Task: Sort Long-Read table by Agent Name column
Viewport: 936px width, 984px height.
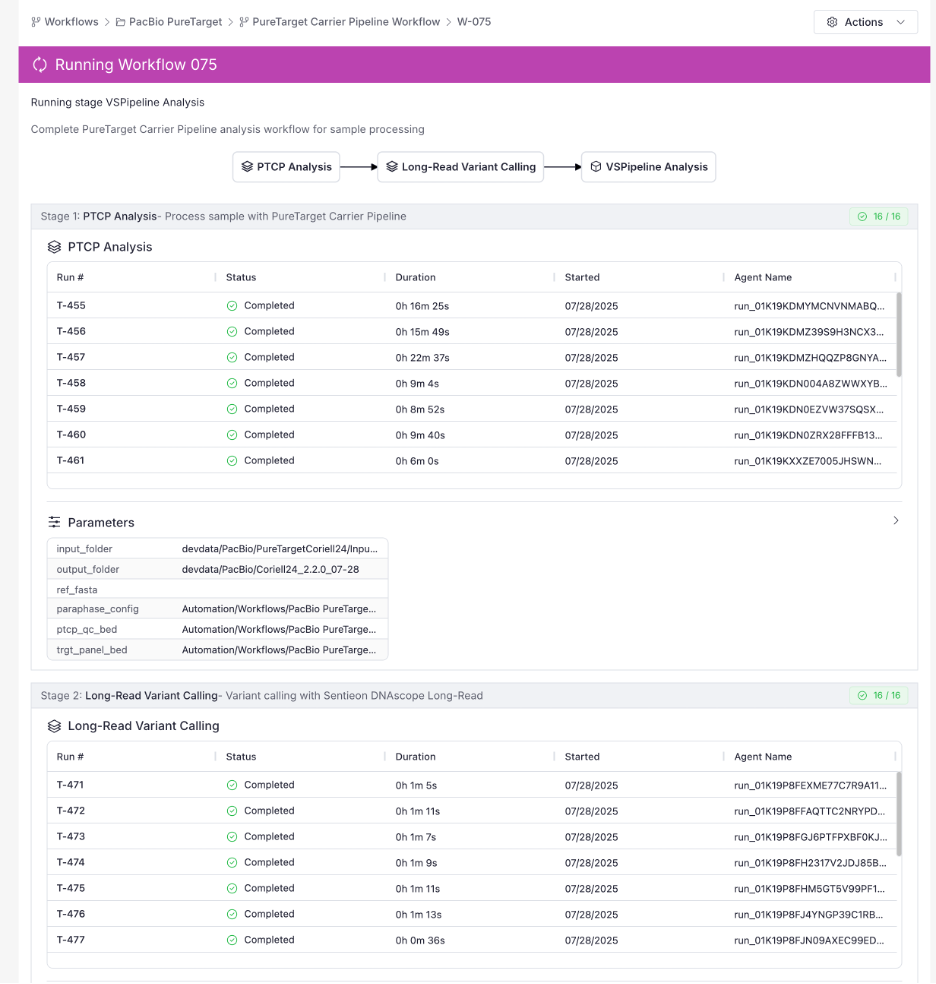Action: point(763,757)
